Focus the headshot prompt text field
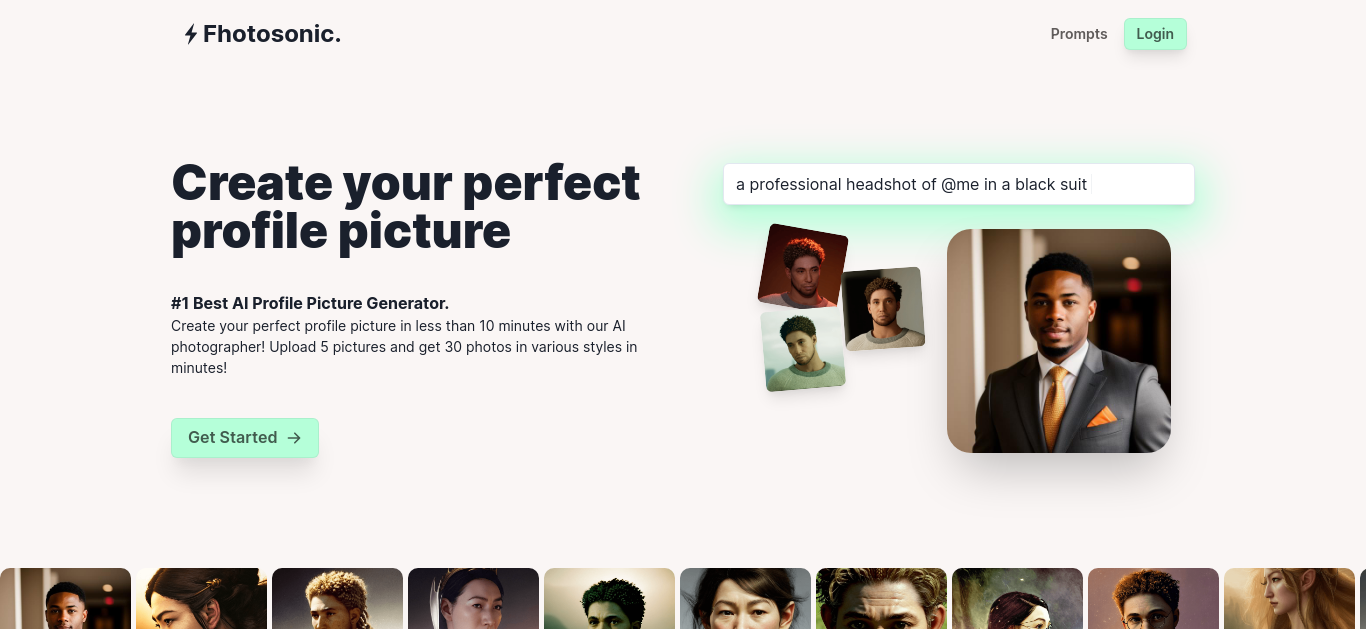Image resolution: width=1366 pixels, height=629 pixels. point(959,184)
